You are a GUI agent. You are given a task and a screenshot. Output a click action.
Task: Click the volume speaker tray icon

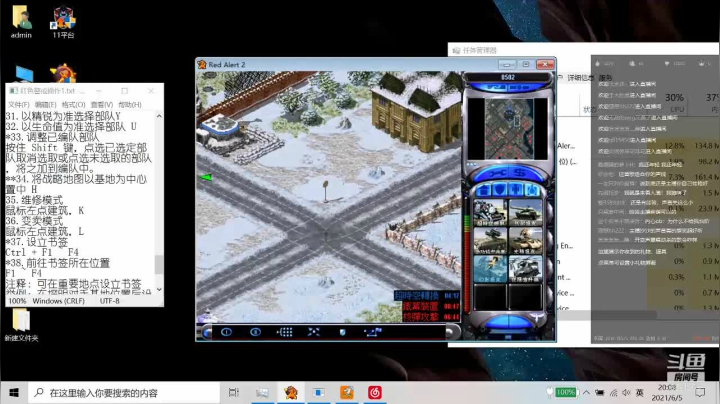[x=626, y=393]
